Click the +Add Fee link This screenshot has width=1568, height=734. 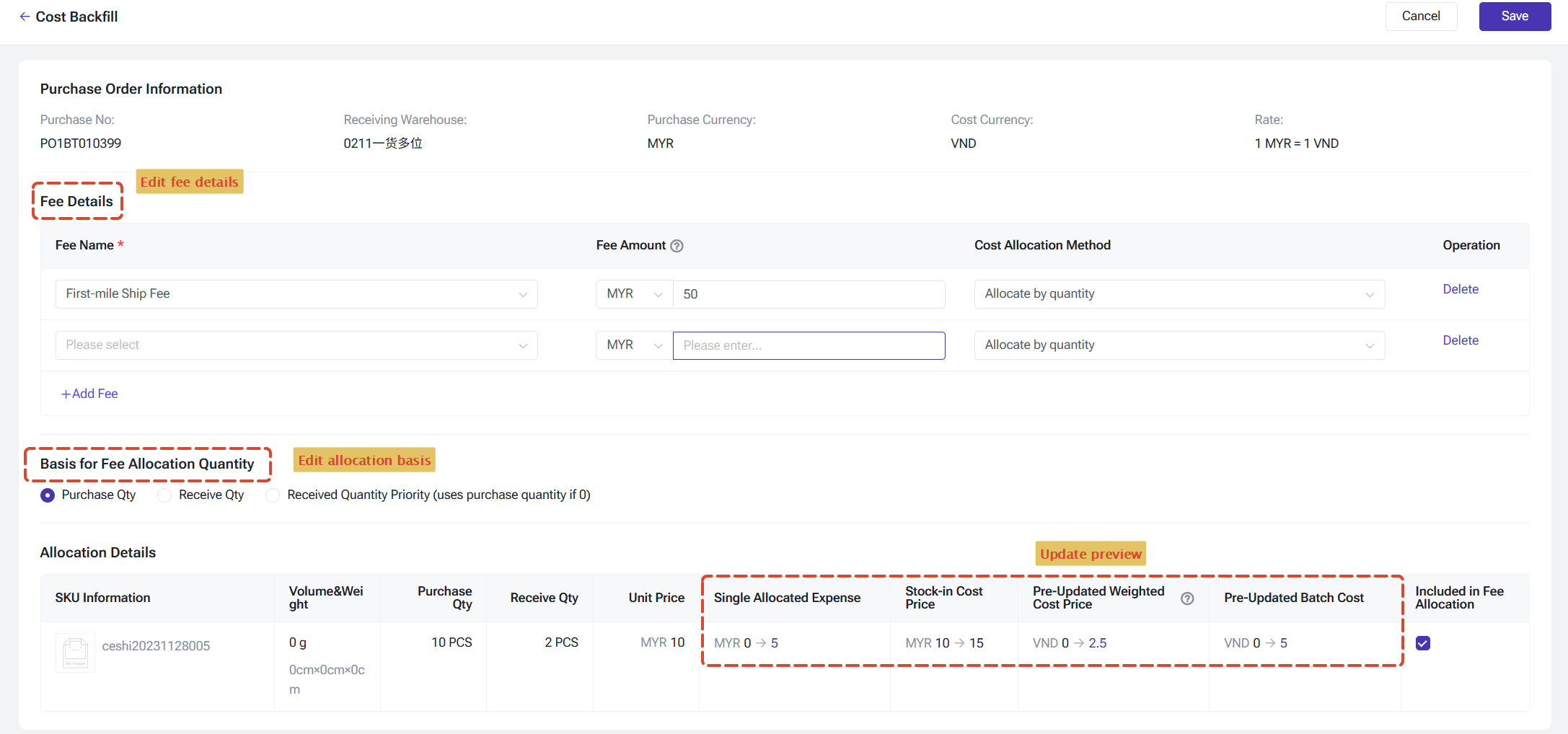89,394
